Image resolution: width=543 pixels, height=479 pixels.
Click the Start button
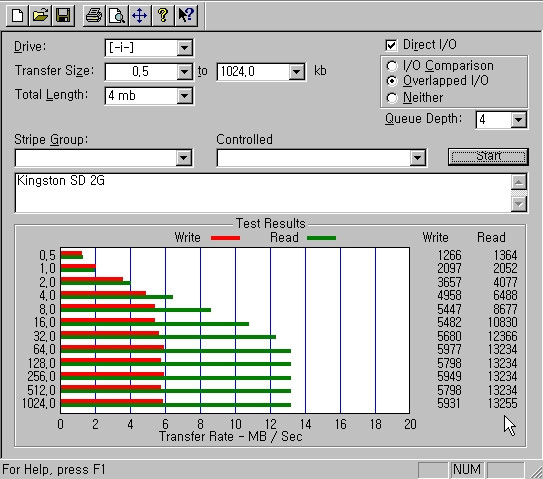[488, 157]
